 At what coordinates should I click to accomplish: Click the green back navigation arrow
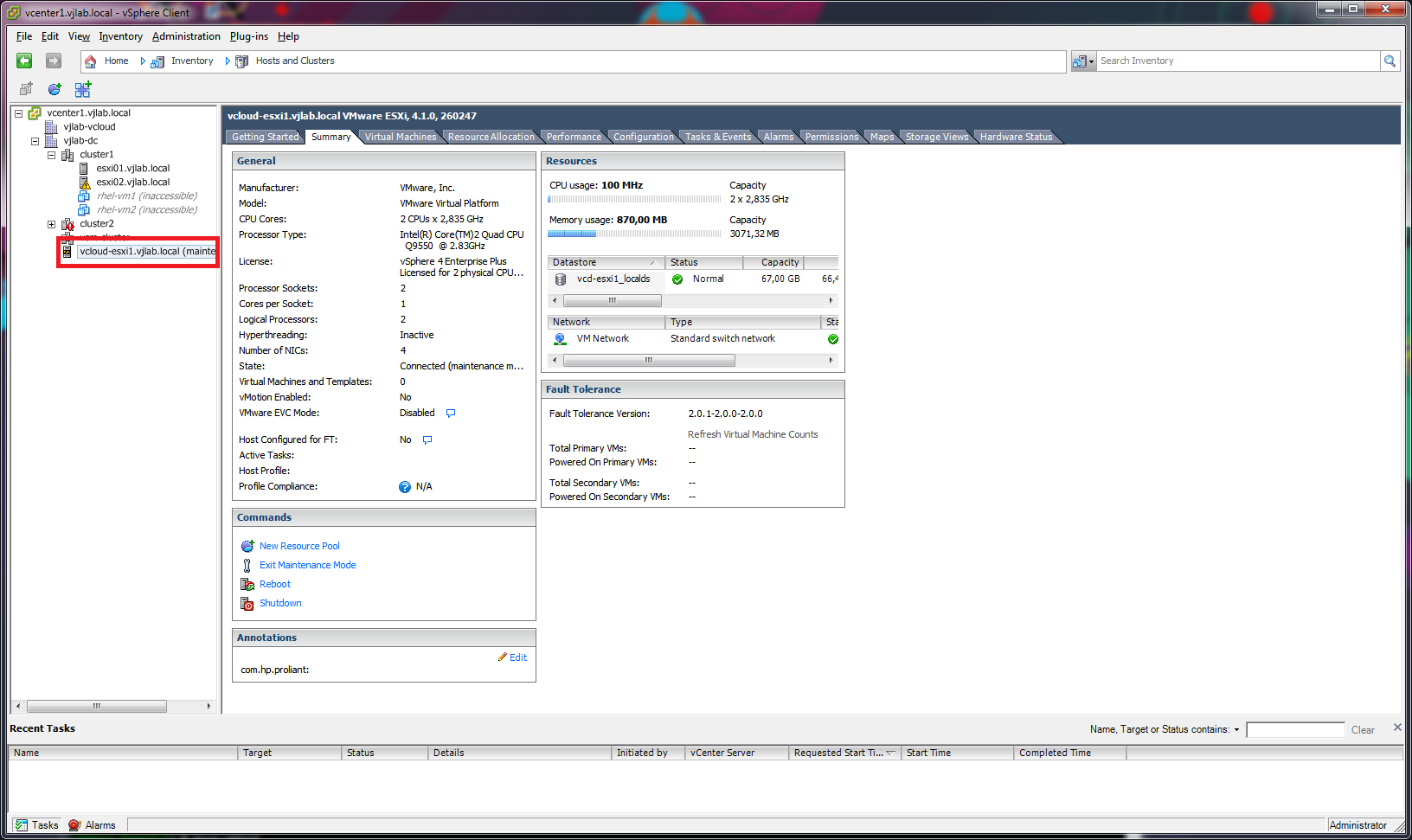pyautogui.click(x=24, y=61)
